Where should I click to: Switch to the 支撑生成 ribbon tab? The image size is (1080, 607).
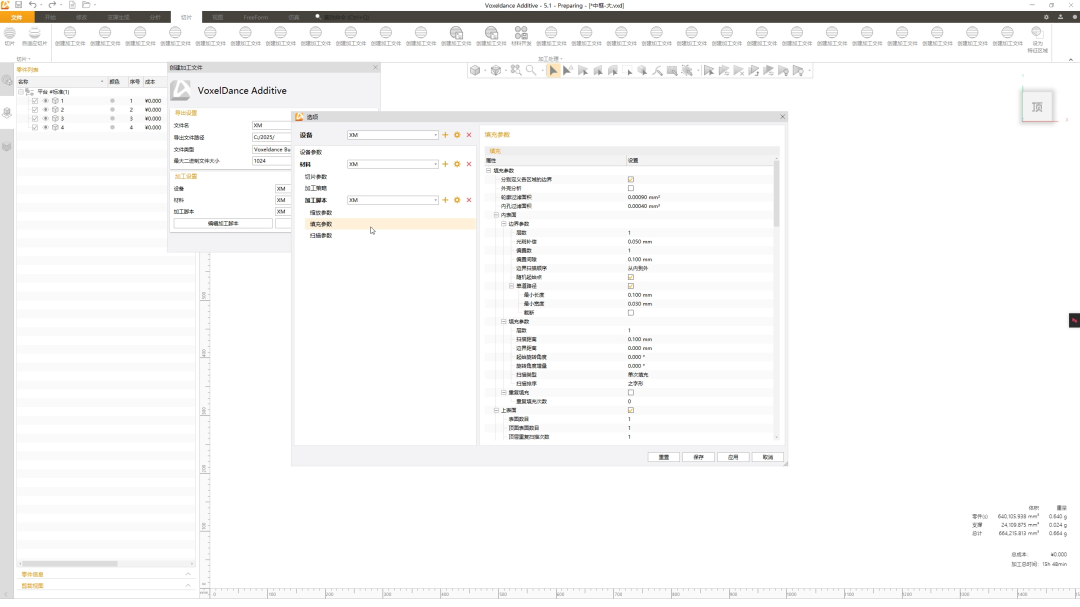[118, 18]
